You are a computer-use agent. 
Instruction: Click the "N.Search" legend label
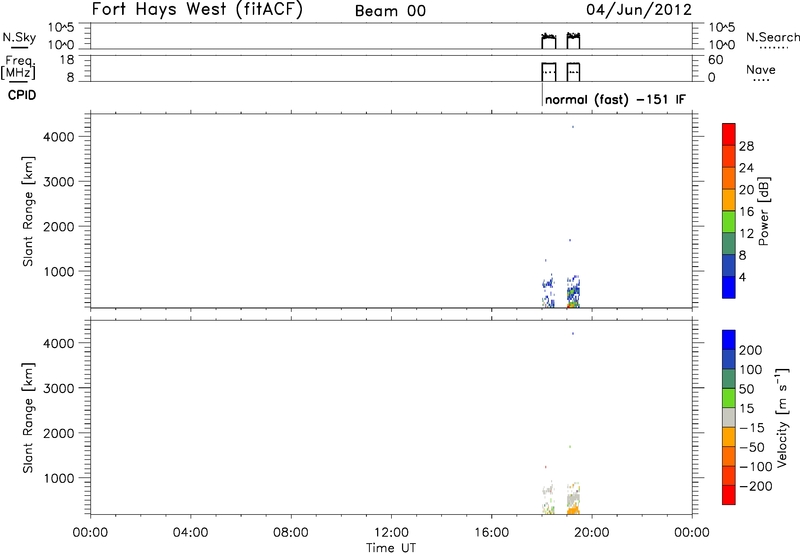[x=773, y=37]
